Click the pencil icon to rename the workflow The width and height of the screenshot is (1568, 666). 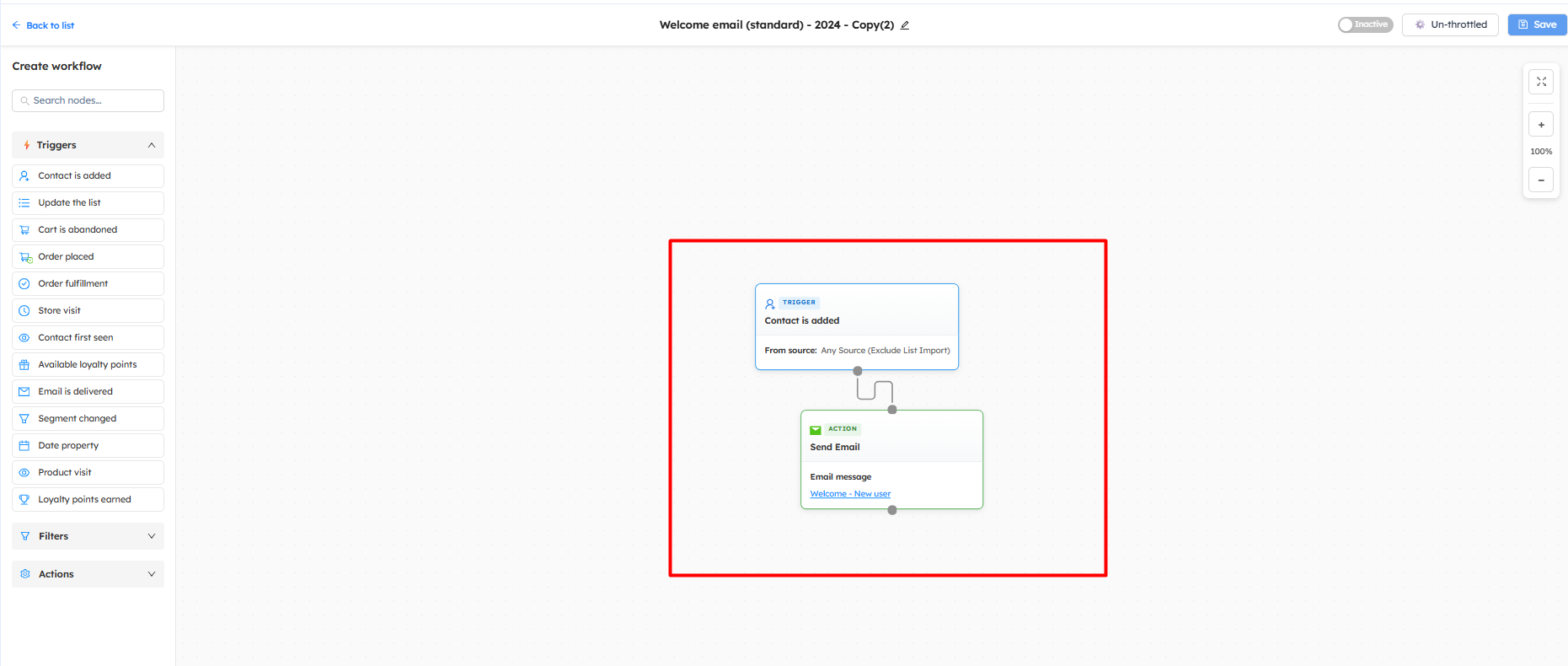point(905,25)
